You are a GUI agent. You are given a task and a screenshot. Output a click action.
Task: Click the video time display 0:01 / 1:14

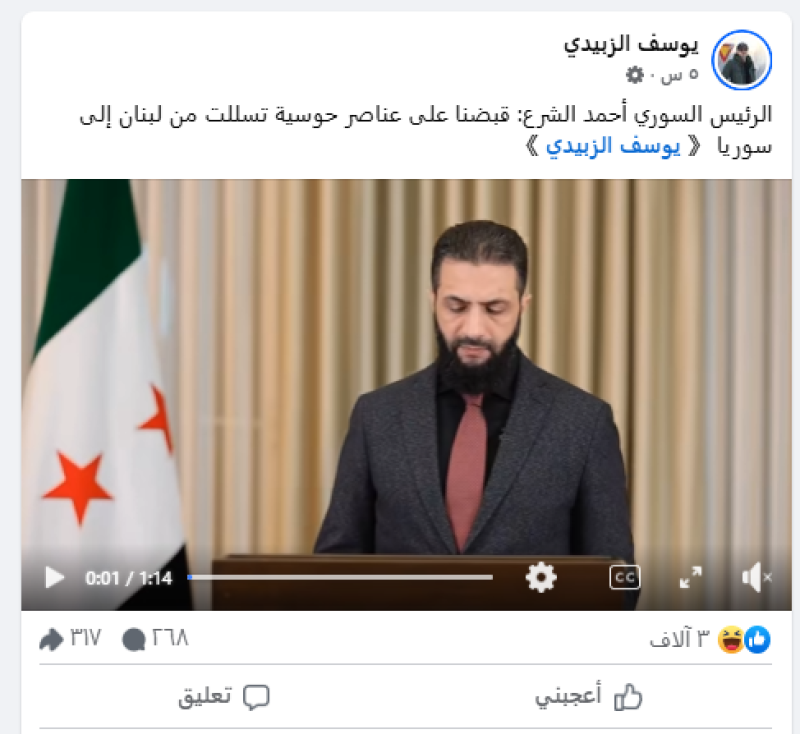click(x=129, y=578)
